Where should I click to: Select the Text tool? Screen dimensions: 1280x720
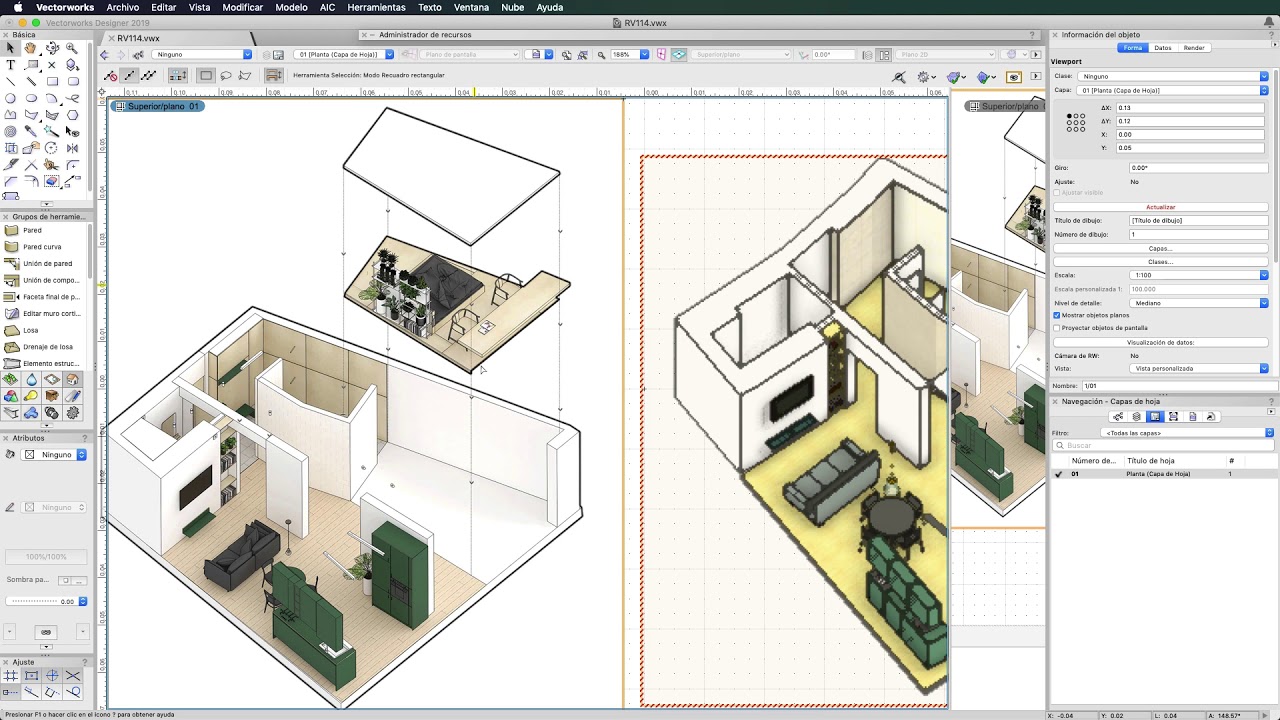click(x=10, y=65)
